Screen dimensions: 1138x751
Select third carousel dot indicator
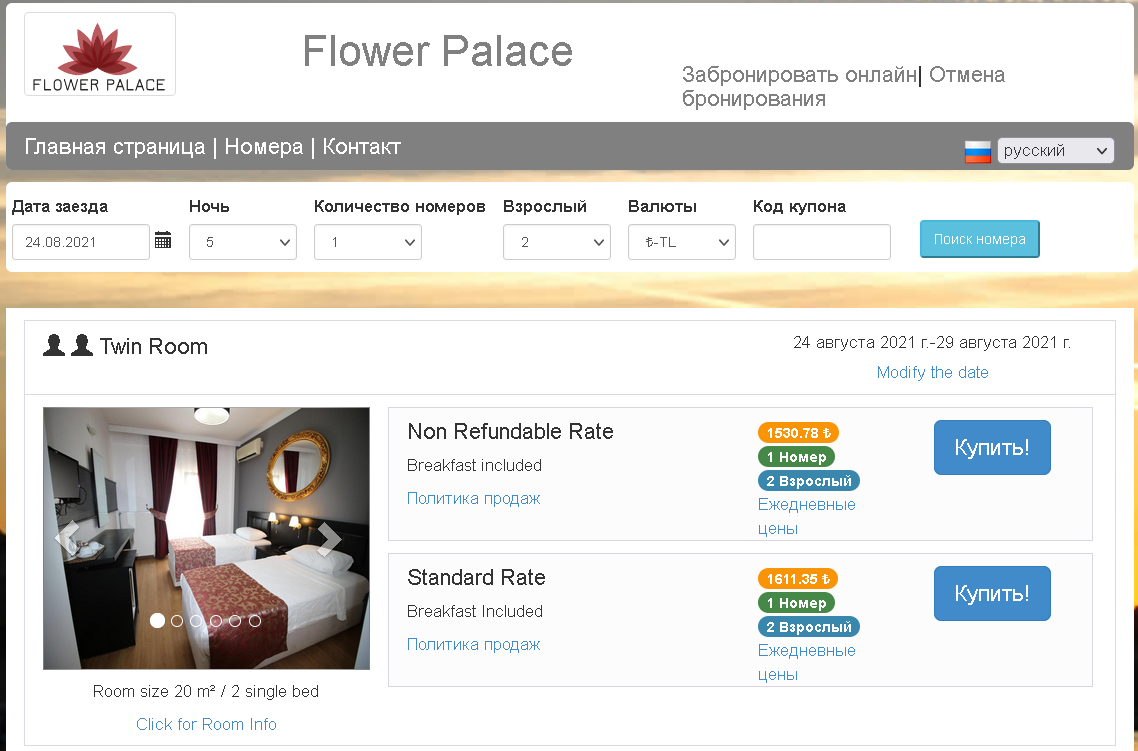coord(196,620)
